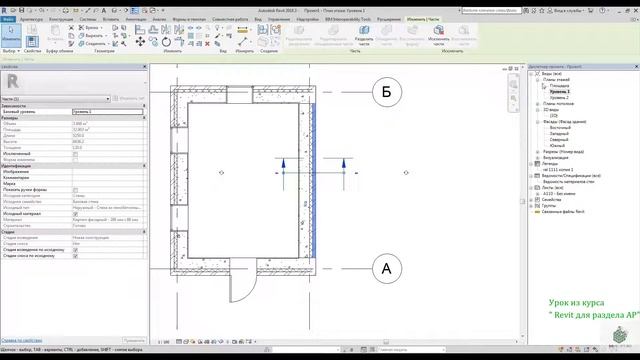Open the Уровень 2 floor plan view
Viewport: 640px width, 360px height.
point(559,98)
